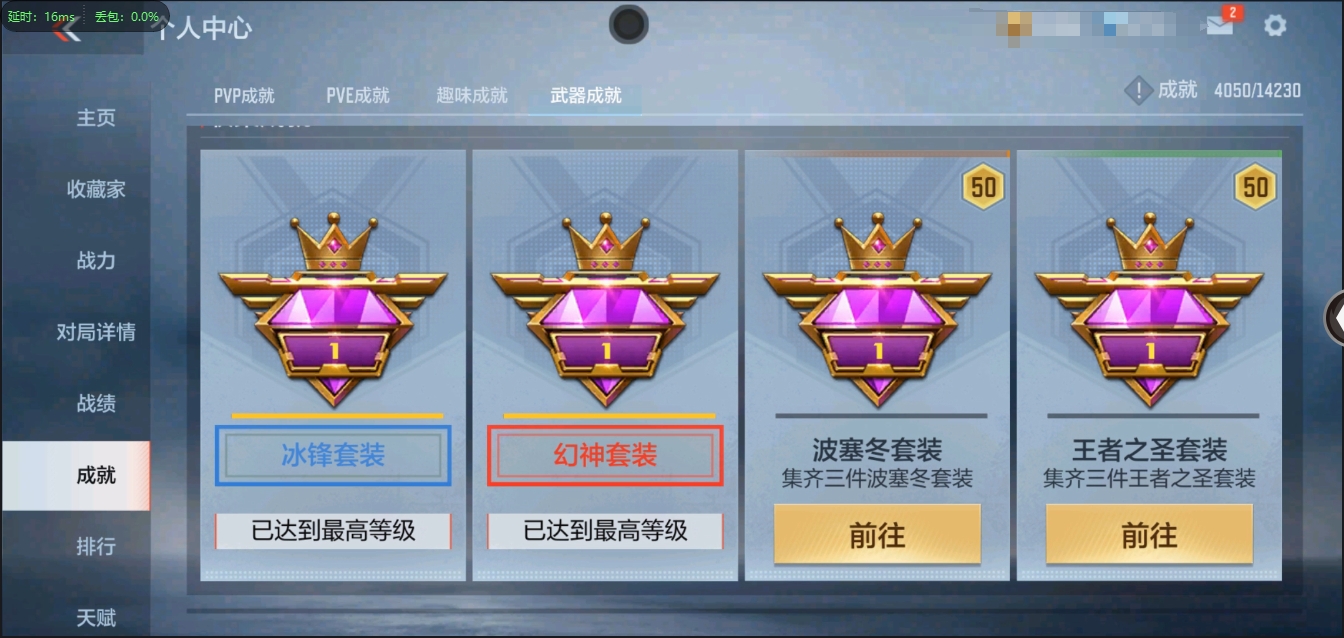This screenshot has width=1344, height=638.
Task: Tap the 波塞冬套装 50-point hexagon badge
Action: pyautogui.click(x=983, y=187)
